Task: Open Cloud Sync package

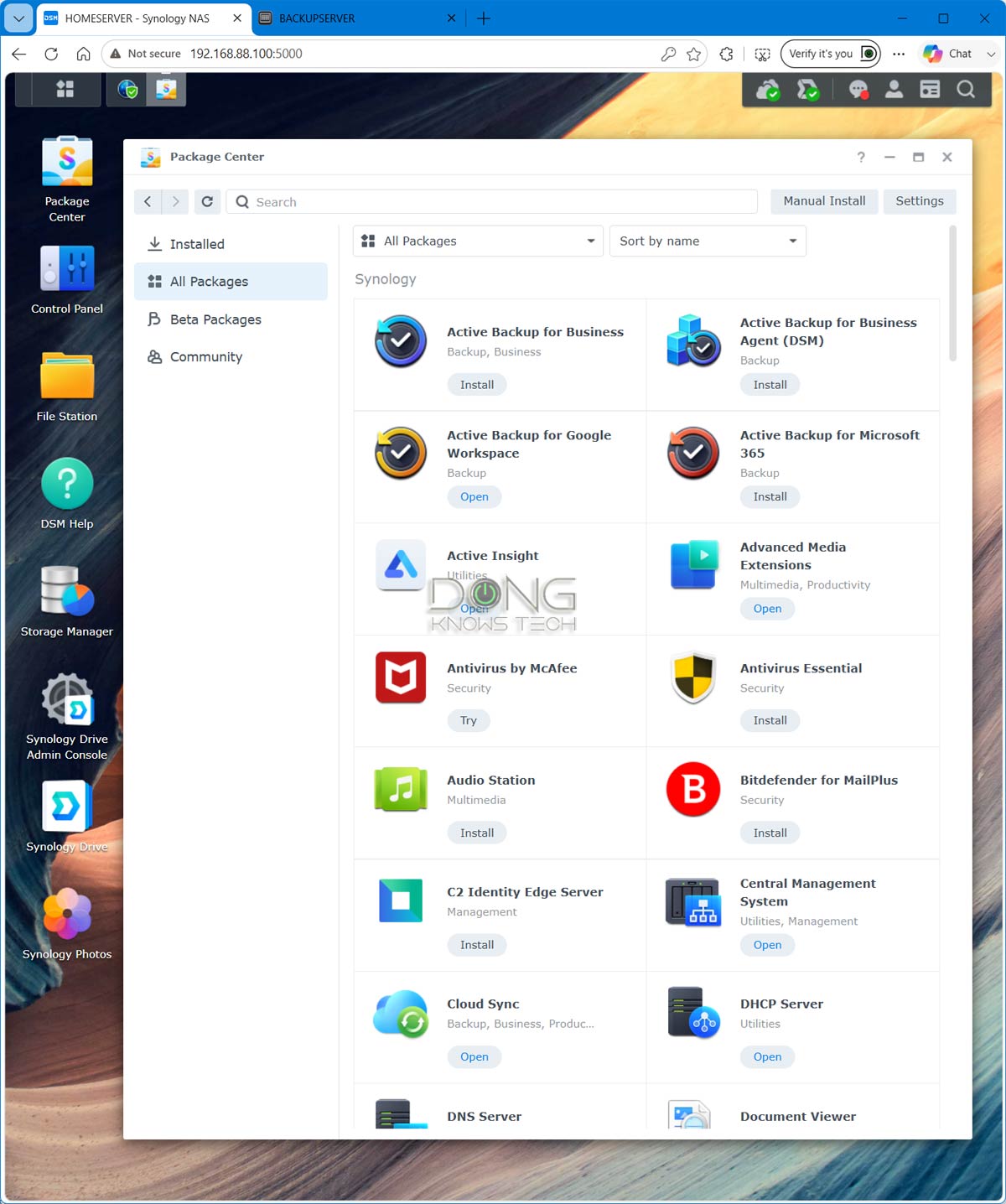Action: 474,1057
